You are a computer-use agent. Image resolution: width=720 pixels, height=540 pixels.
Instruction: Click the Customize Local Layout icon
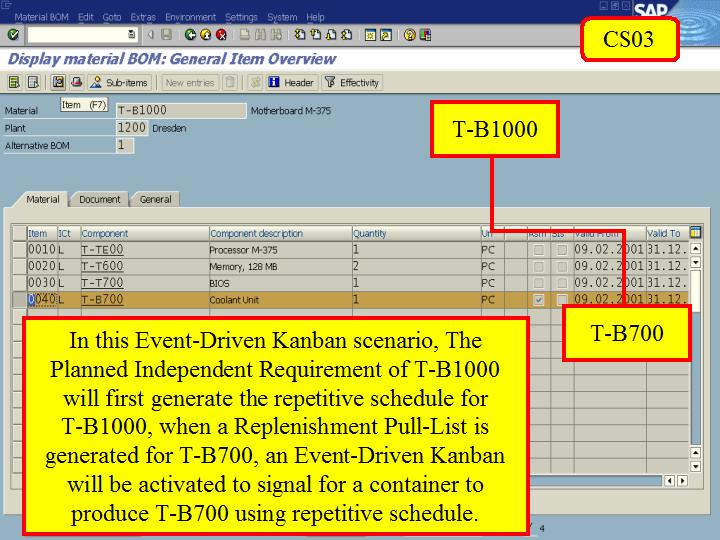coord(425,35)
